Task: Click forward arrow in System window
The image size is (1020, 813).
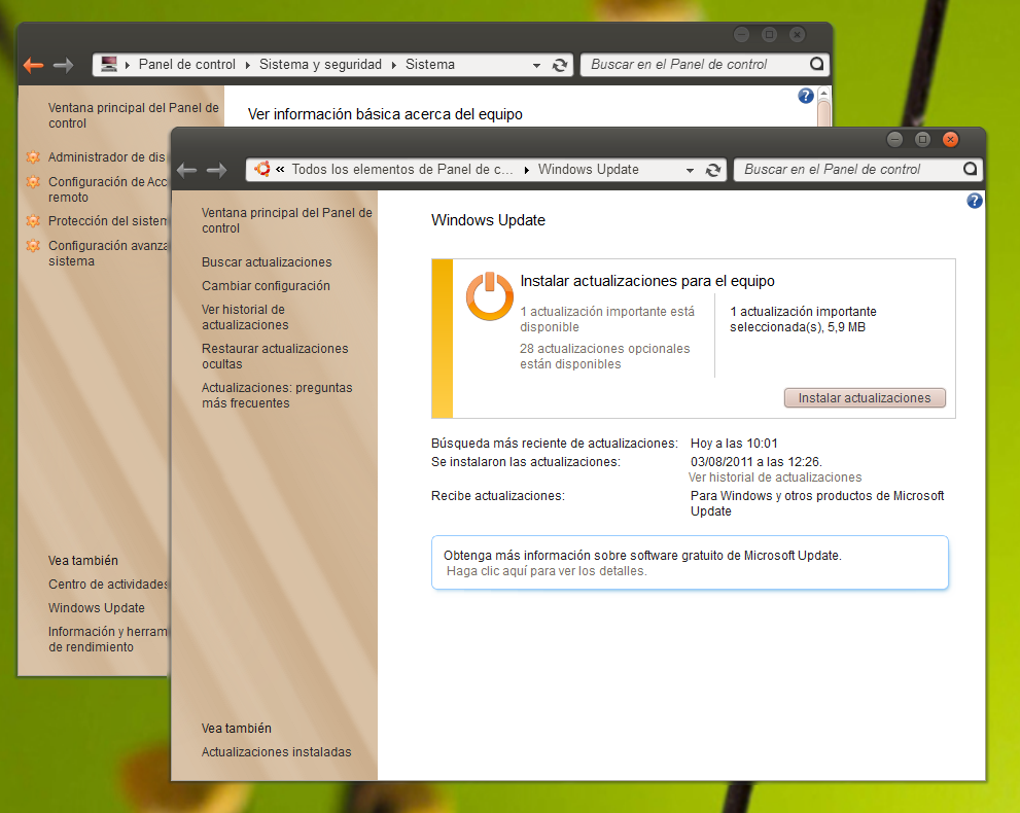Action: coord(63,65)
